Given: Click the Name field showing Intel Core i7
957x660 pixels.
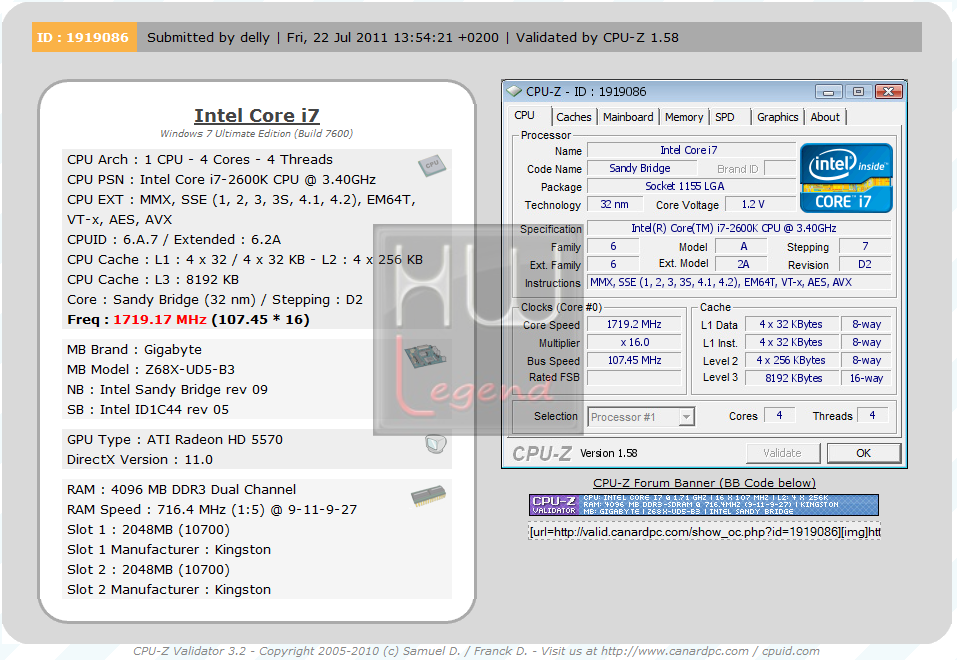Looking at the screenshot, I should (x=692, y=150).
